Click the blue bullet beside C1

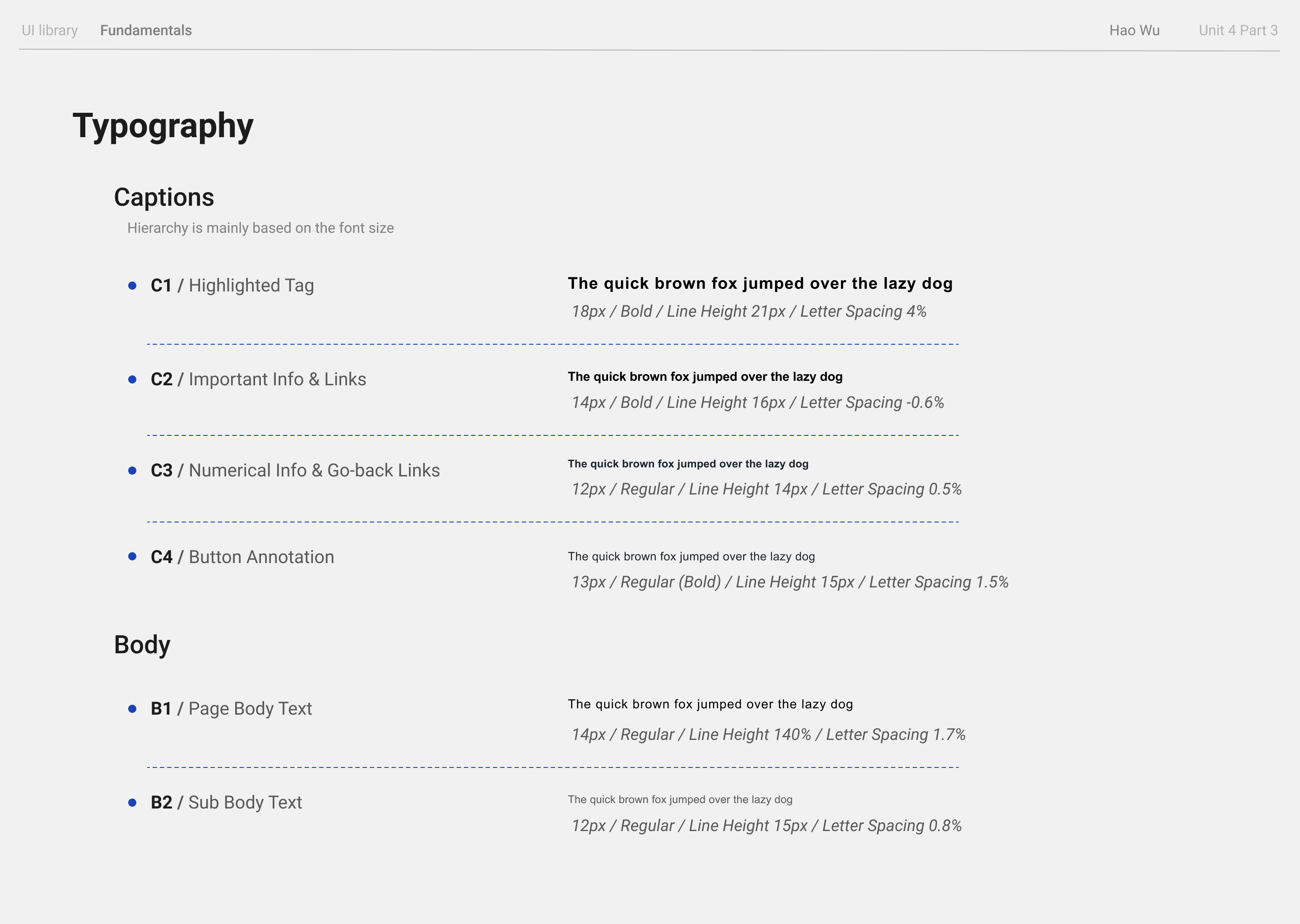133,286
